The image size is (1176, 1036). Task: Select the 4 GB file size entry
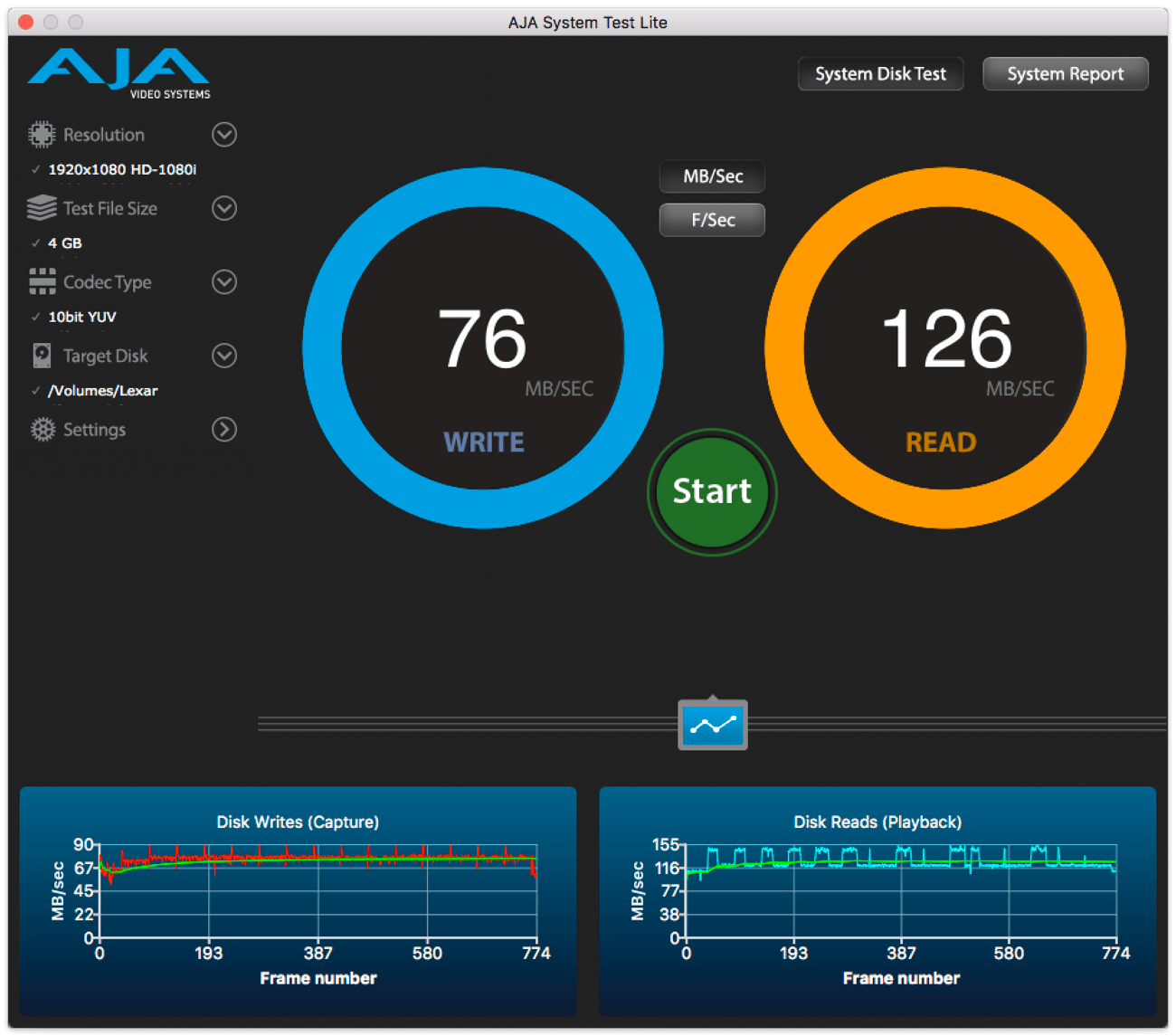(65, 243)
